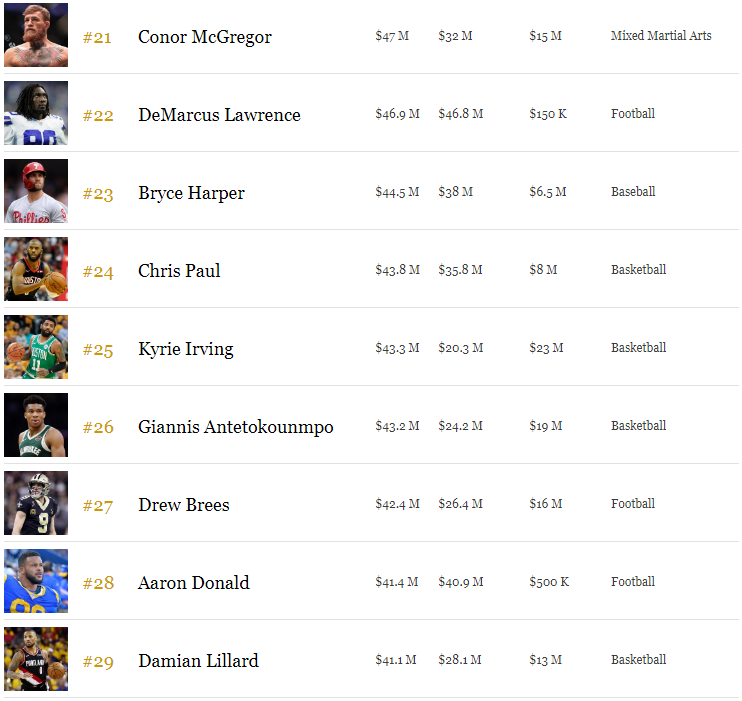Click the Mixed Martial Arts sport label
Image resolution: width=742 pixels, height=701 pixels.
coord(661,36)
